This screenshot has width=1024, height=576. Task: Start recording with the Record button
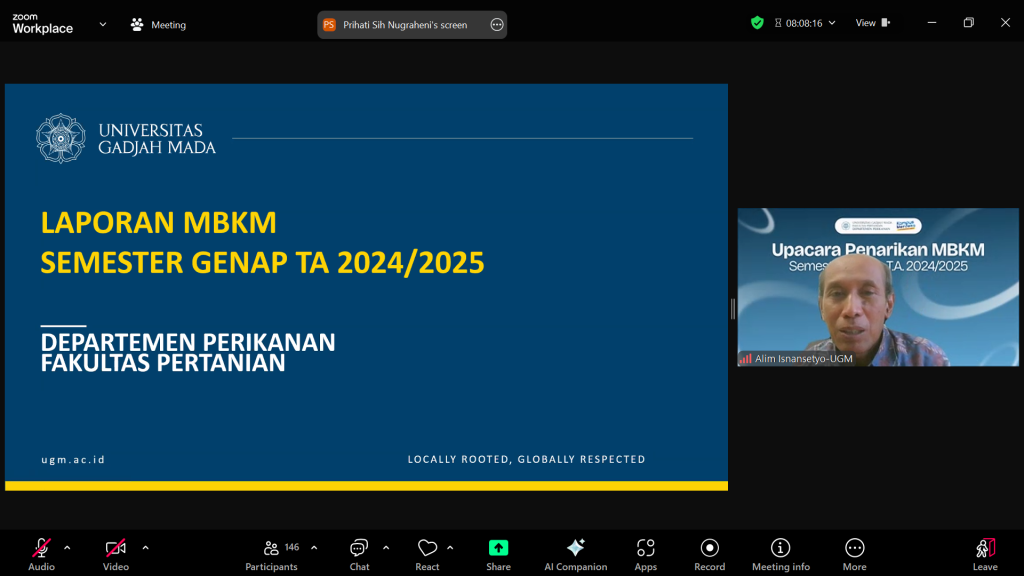pyautogui.click(x=709, y=554)
